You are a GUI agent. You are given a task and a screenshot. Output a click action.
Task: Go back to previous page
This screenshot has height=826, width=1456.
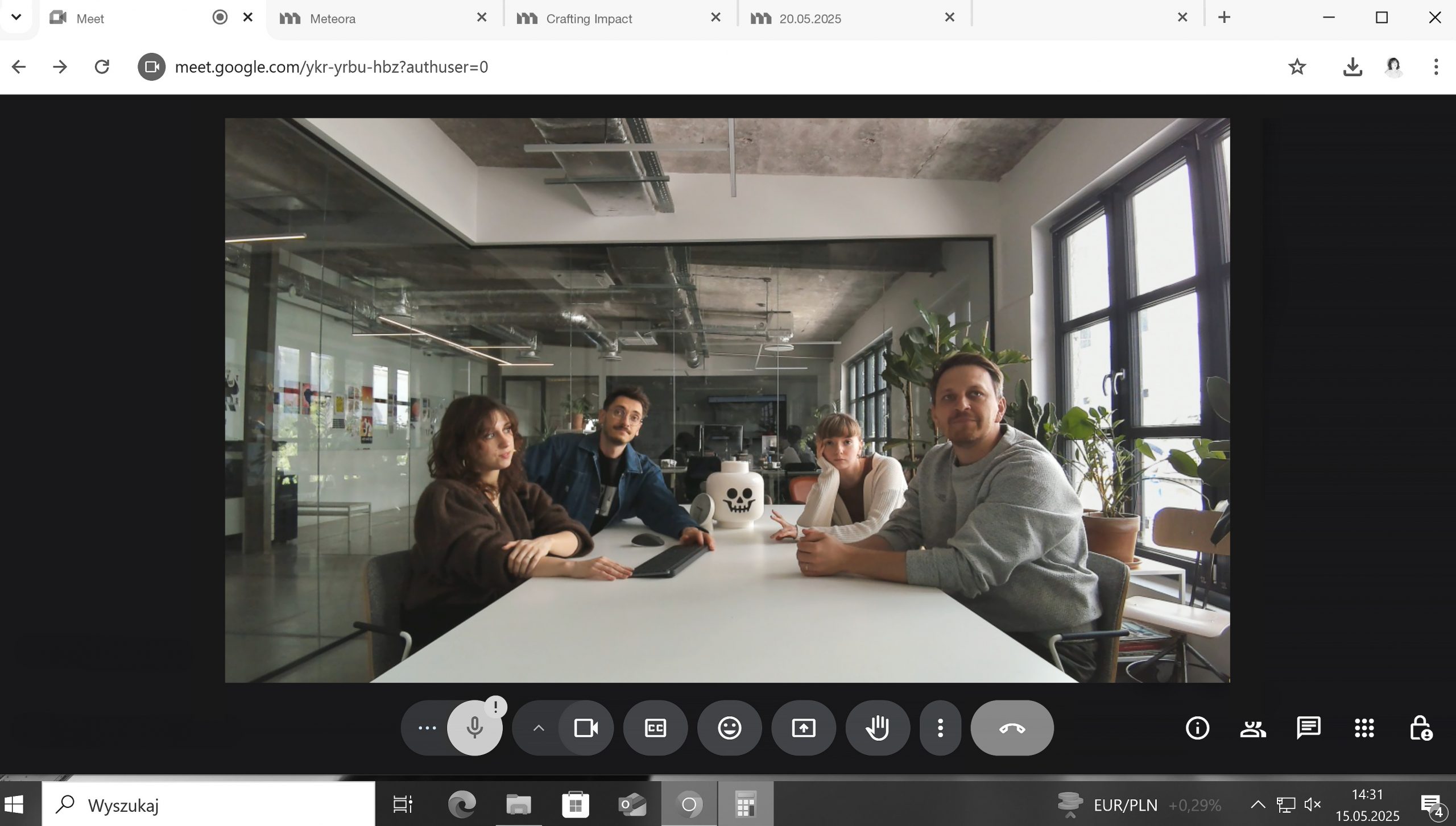point(19,67)
